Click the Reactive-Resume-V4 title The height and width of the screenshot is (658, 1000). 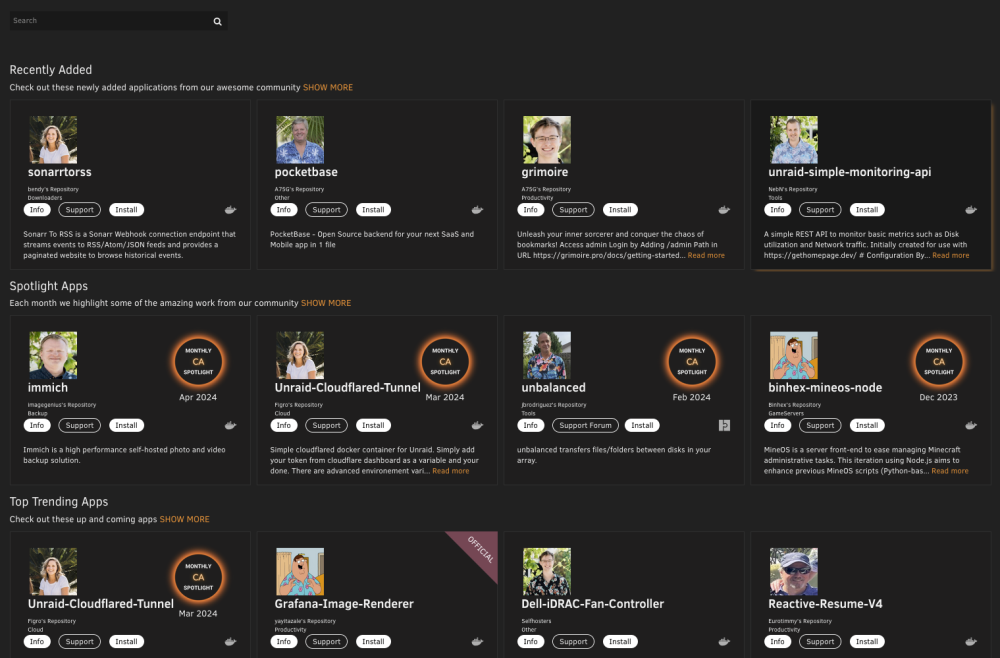pyautogui.click(x=825, y=604)
